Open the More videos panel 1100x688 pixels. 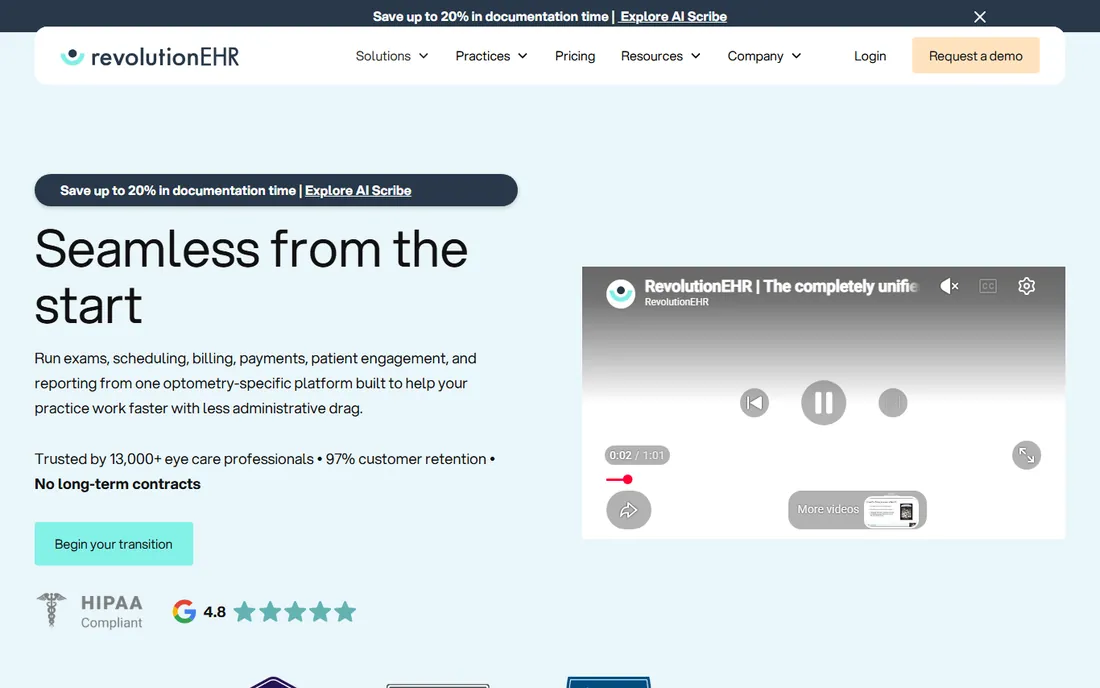pyautogui.click(x=857, y=510)
